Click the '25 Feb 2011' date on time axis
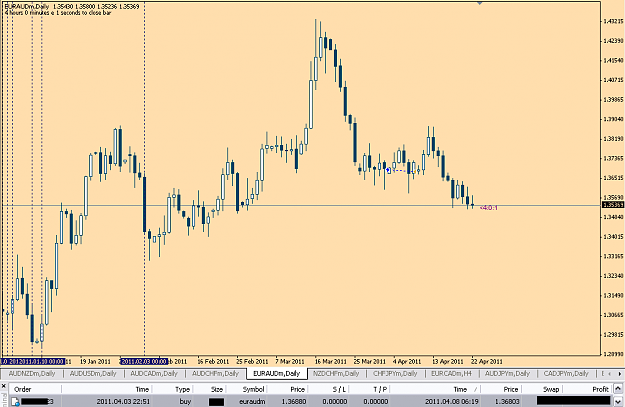The height and width of the screenshot is (407, 625). coord(252,362)
